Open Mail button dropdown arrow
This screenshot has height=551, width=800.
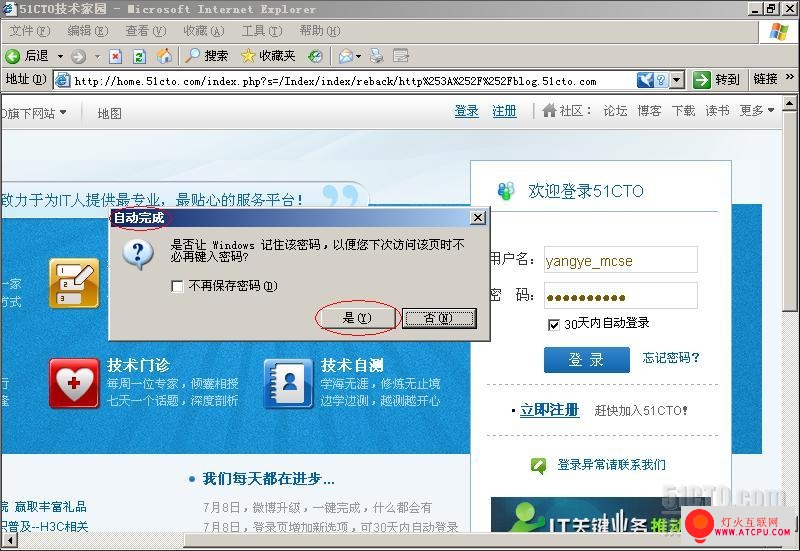tap(359, 56)
